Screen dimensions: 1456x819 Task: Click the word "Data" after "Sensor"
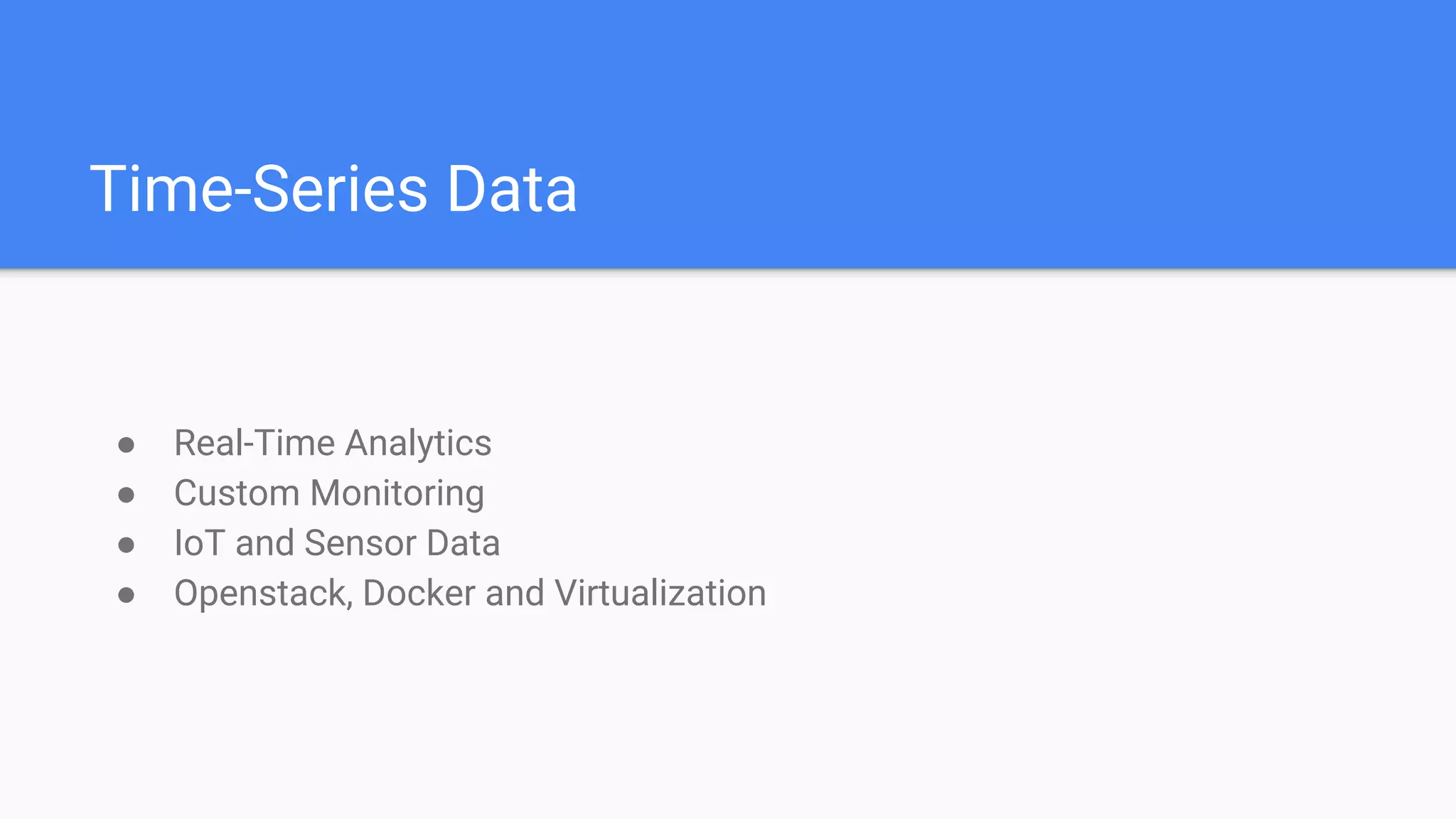(464, 543)
